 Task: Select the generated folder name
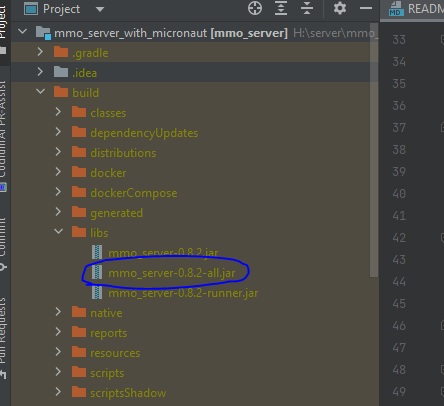click(x=116, y=213)
